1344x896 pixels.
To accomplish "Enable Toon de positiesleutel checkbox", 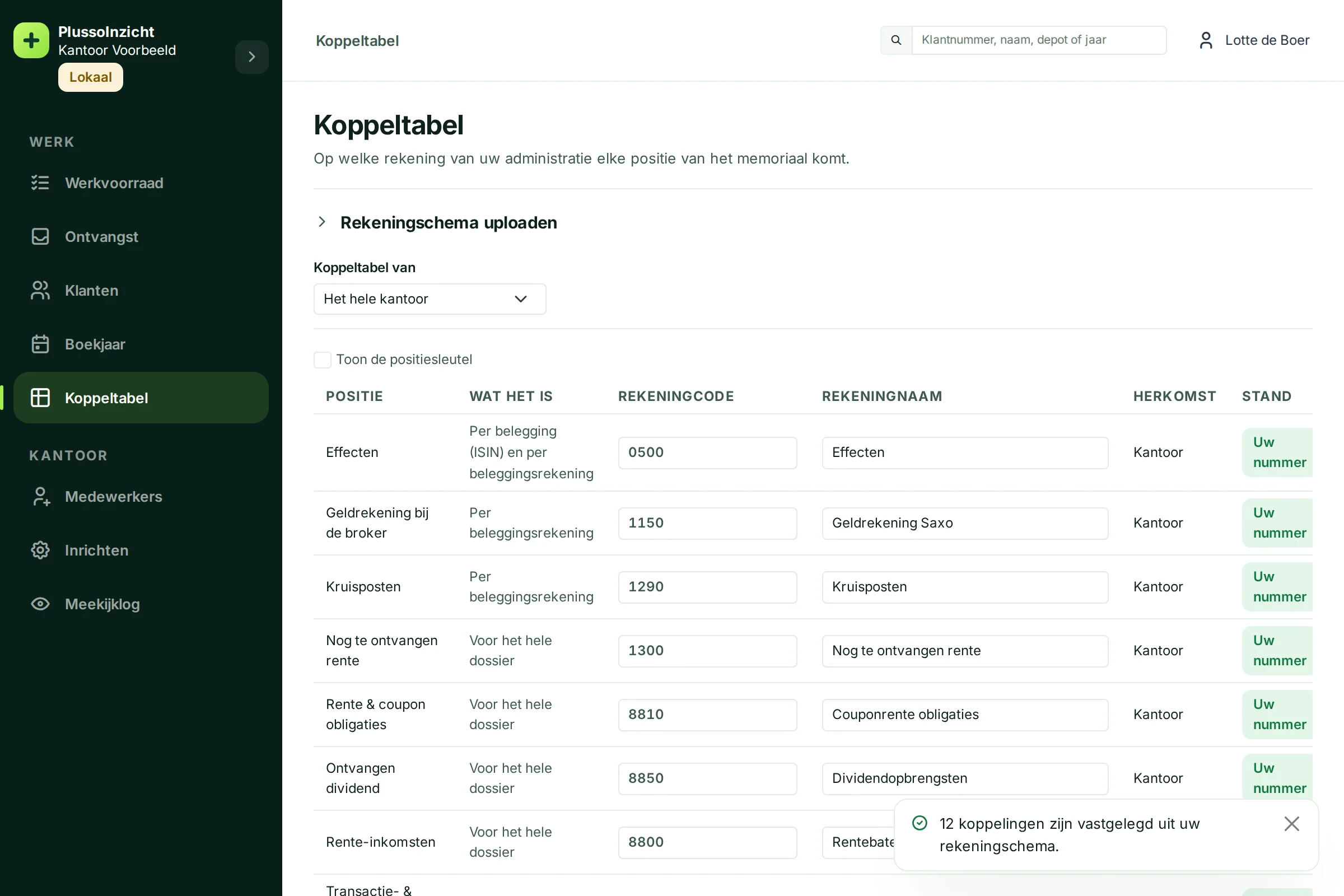I will (x=323, y=360).
